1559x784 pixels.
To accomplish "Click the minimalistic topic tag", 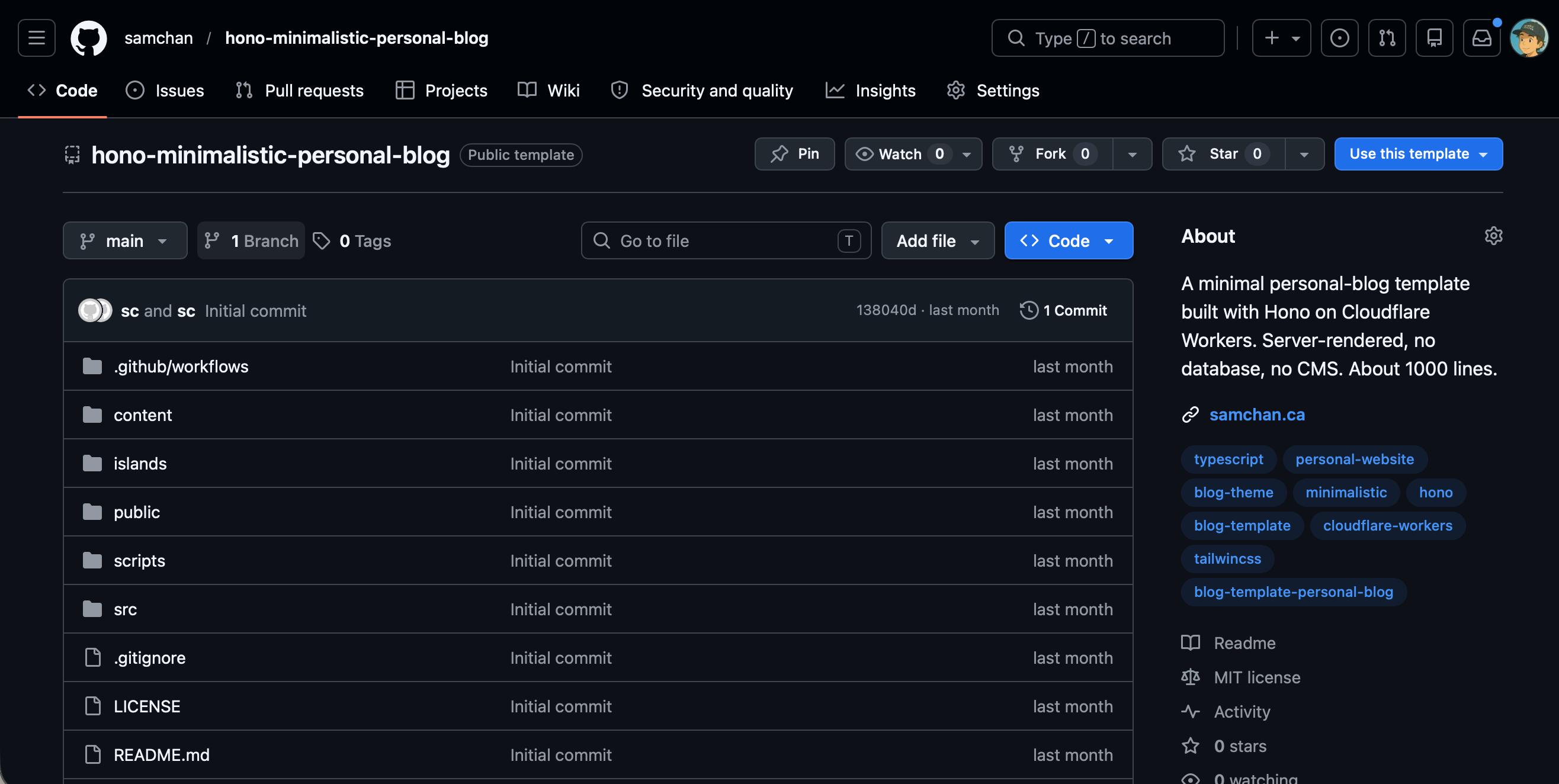I will [1346, 493].
